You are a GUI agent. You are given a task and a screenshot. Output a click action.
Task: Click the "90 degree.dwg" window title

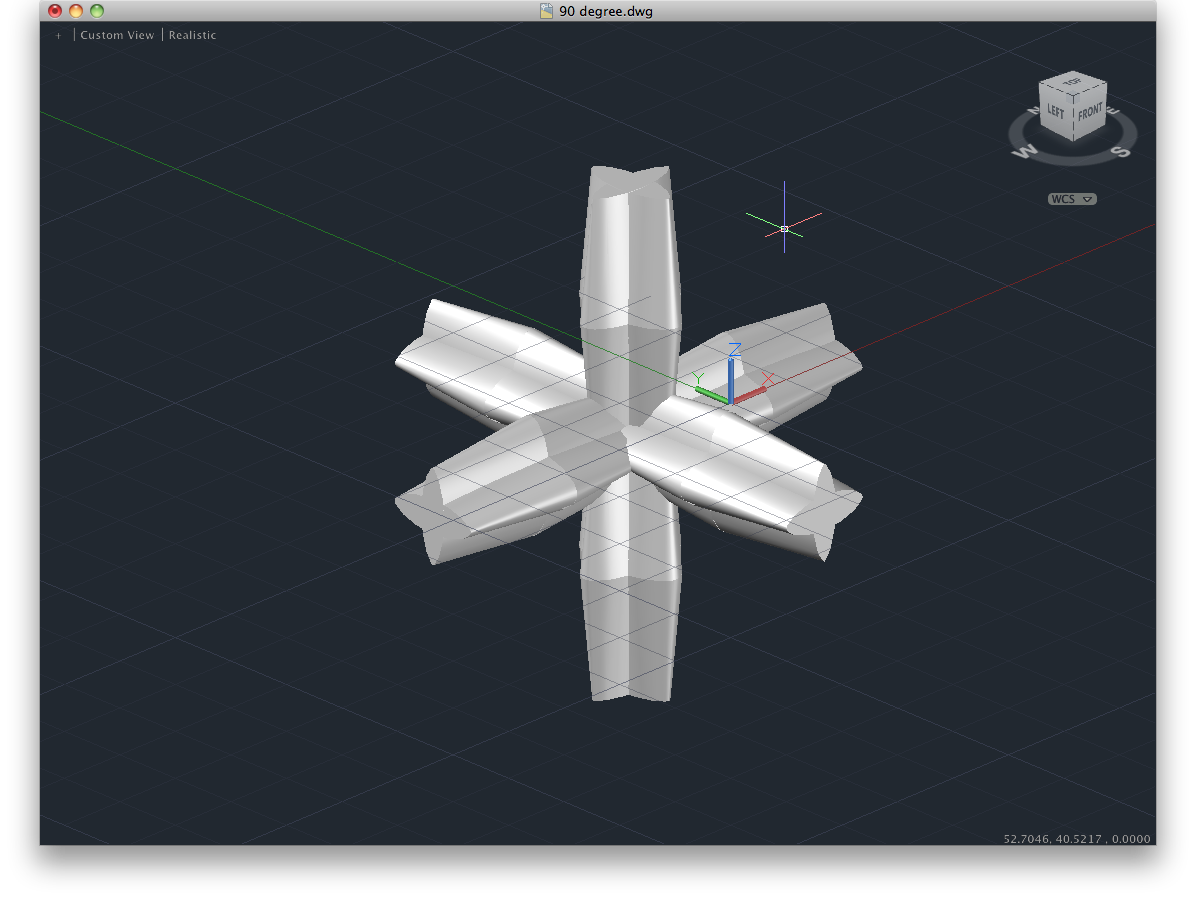606,11
